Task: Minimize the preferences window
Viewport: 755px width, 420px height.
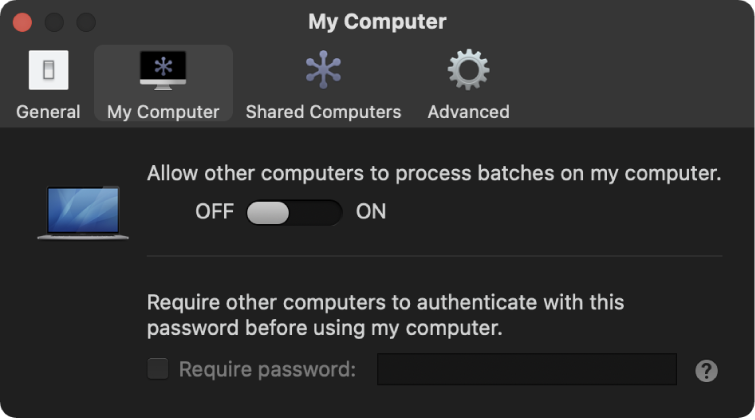Action: pyautogui.click(x=54, y=22)
